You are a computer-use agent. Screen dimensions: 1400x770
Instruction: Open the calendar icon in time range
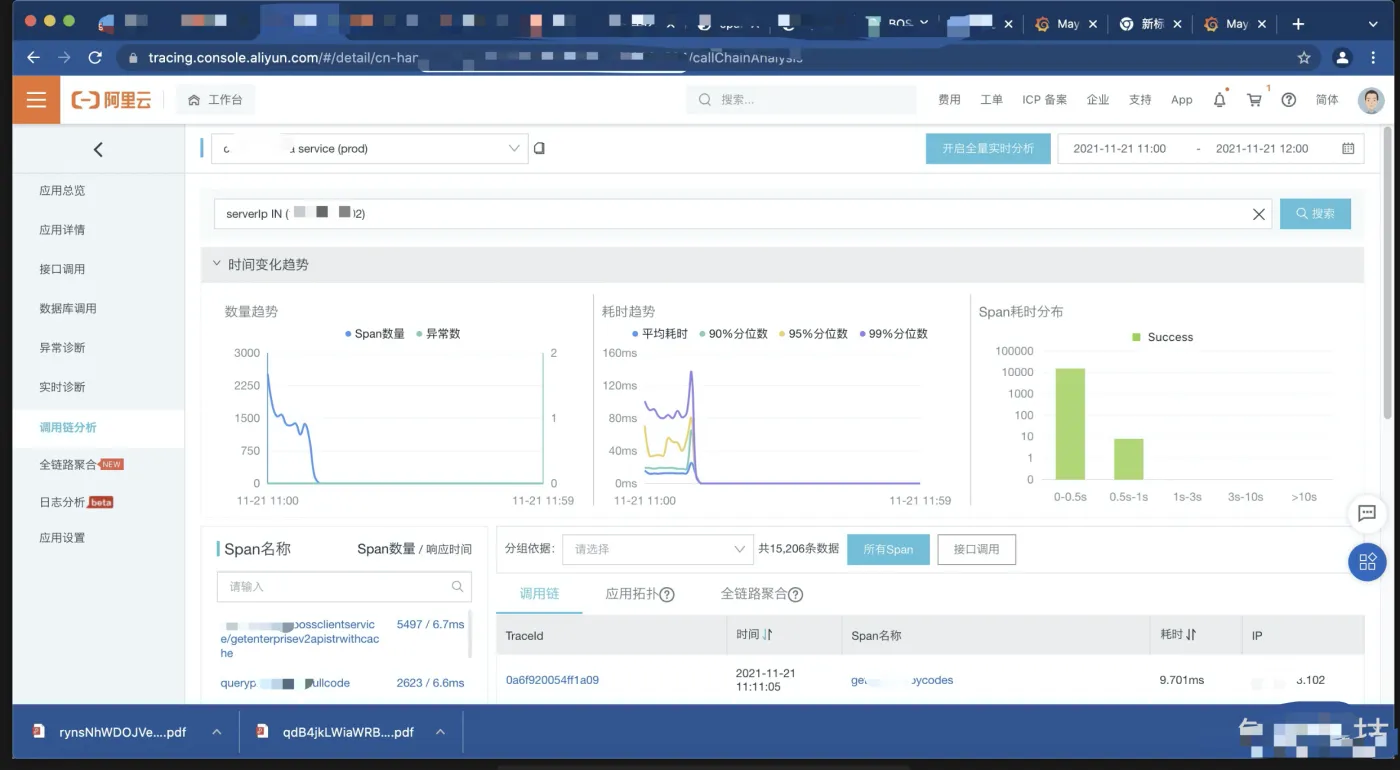[x=1348, y=148]
